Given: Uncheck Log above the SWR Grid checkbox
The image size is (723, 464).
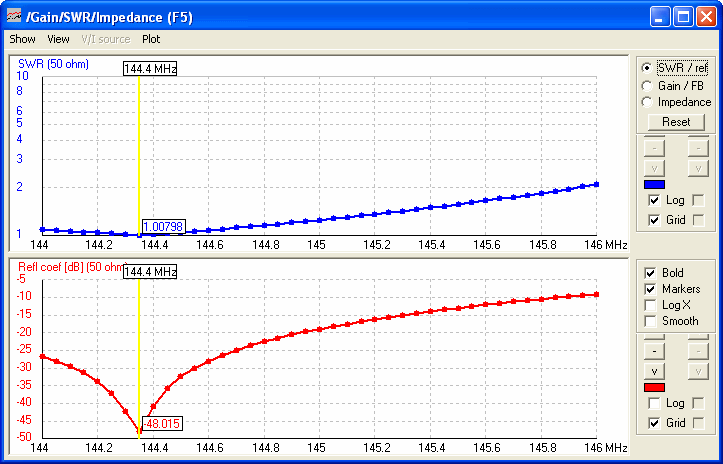Looking at the screenshot, I should point(654,200).
